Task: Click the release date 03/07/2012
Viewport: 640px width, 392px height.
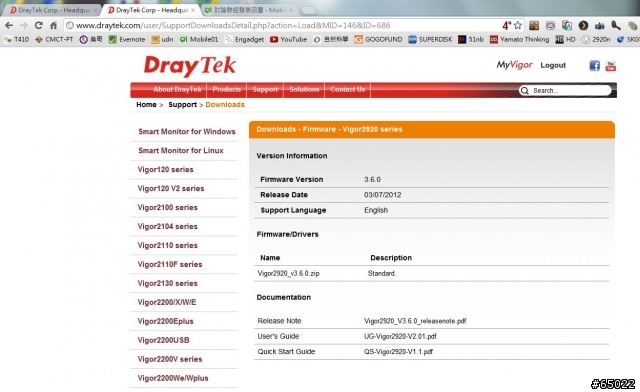Action: (382, 195)
